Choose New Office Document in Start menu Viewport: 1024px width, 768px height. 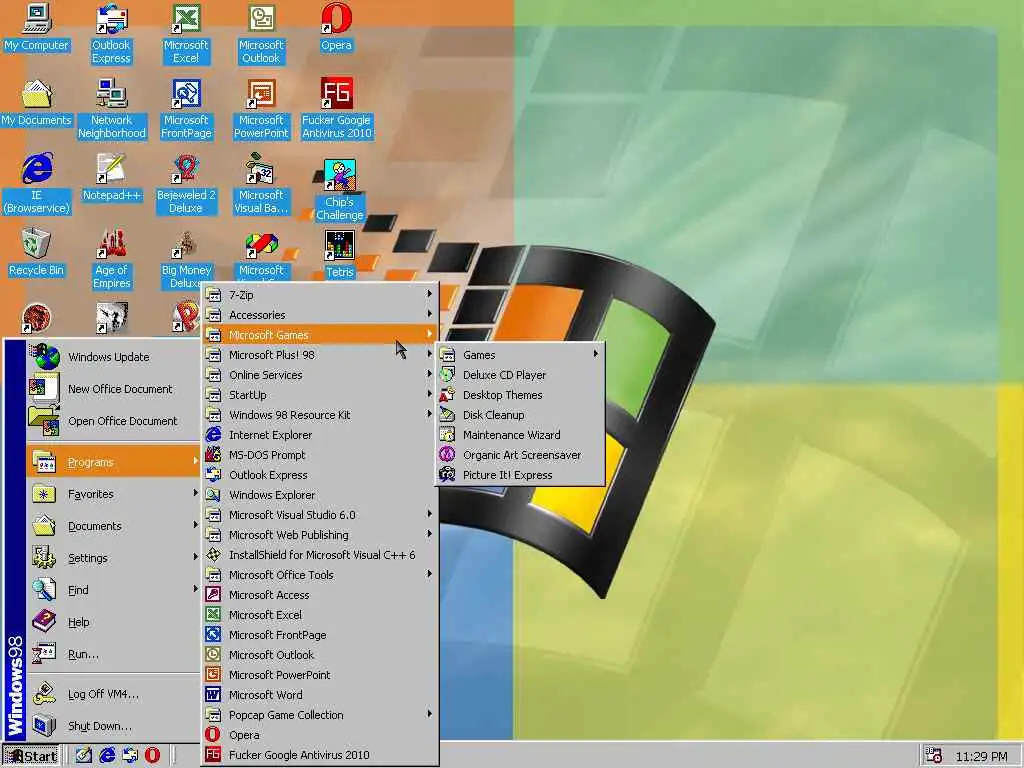(112, 389)
